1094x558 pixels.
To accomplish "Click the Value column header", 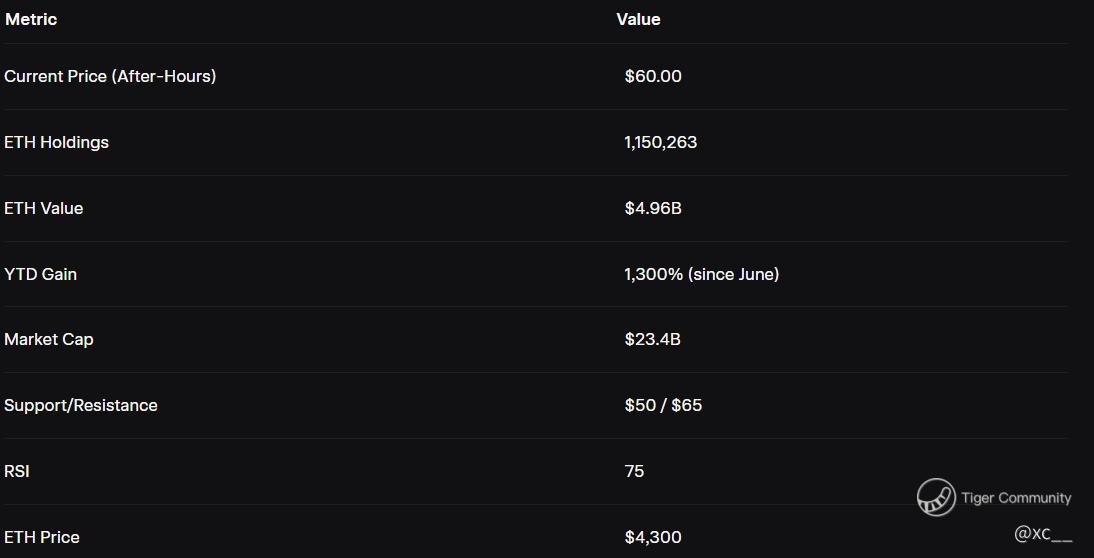I will 638,19.
